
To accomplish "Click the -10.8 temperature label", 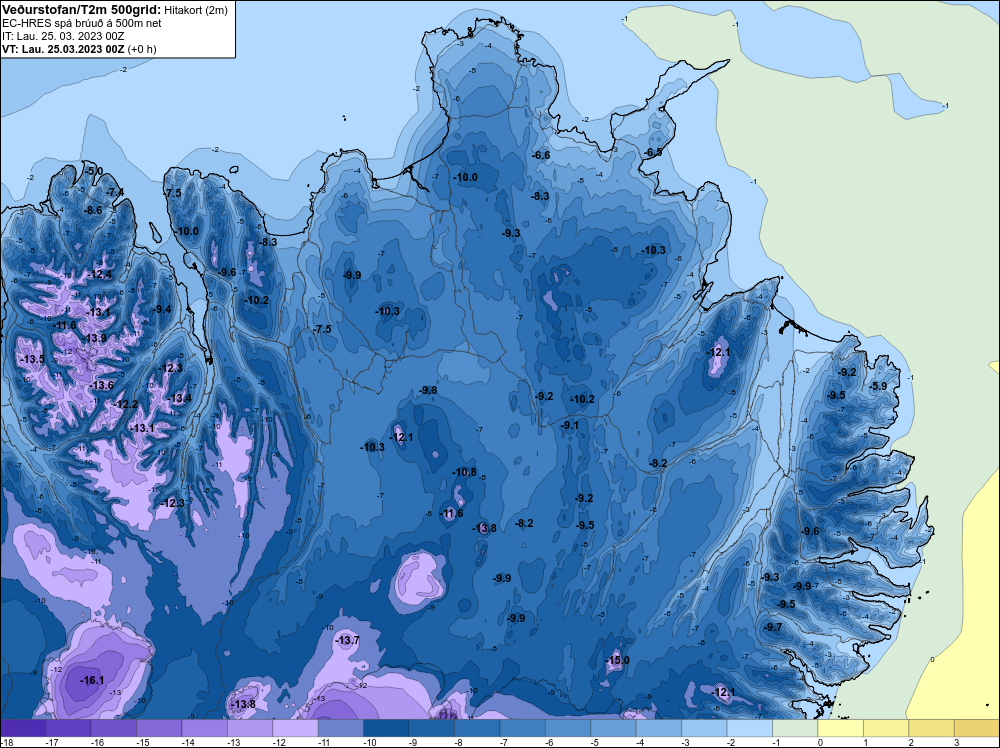I will (465, 472).
